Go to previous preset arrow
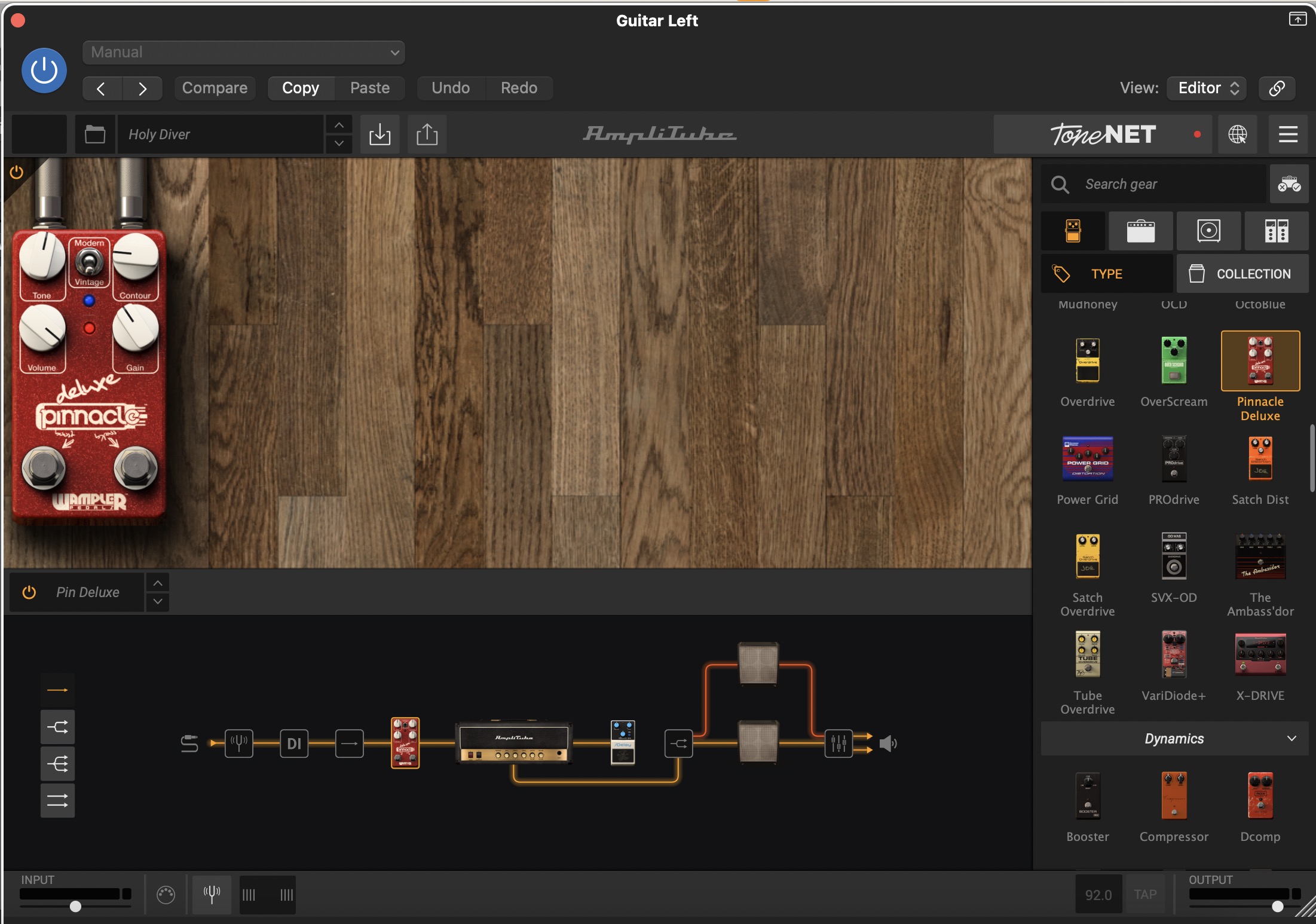 point(102,88)
